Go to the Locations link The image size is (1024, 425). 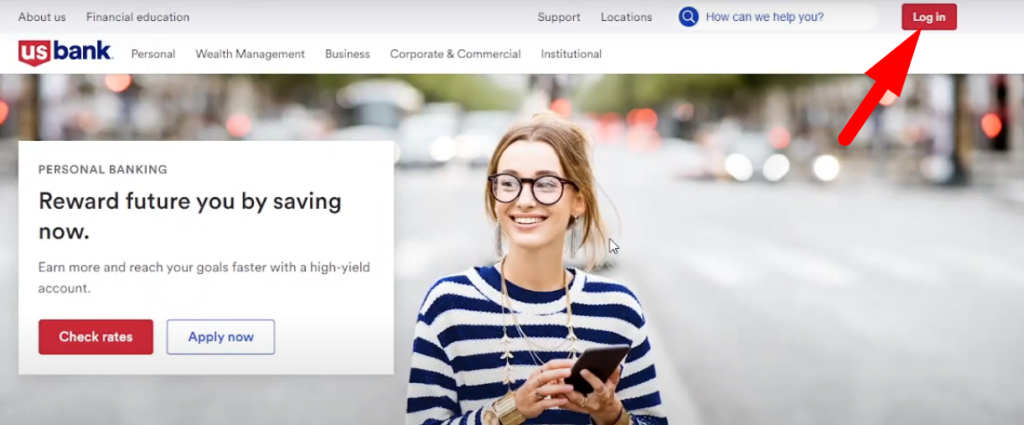(x=626, y=17)
